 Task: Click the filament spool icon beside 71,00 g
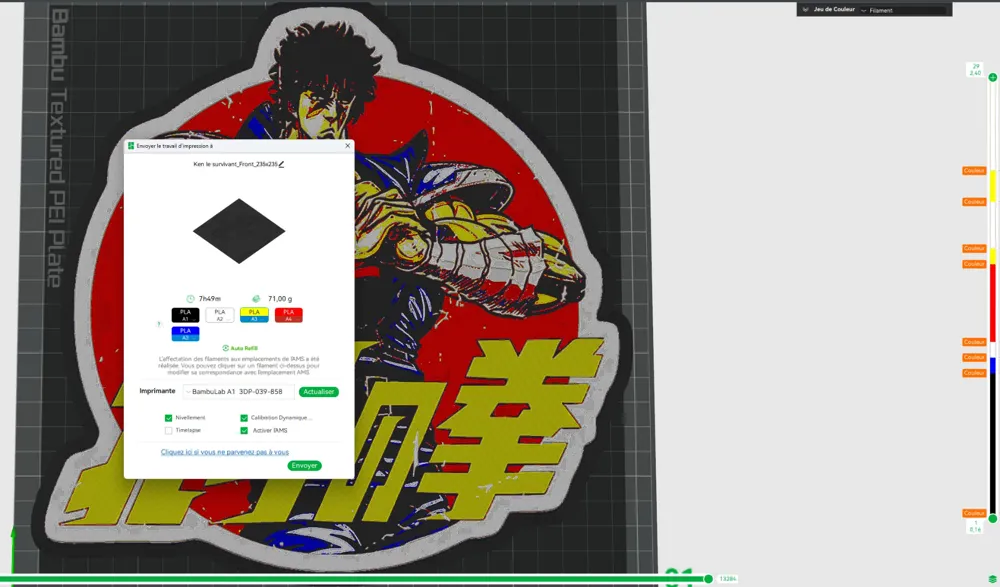pos(256,299)
